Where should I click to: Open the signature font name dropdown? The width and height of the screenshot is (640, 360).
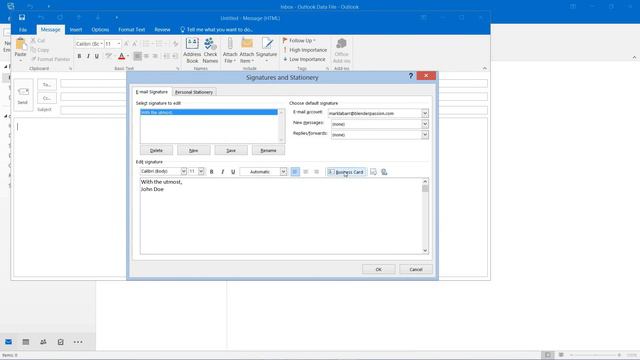point(184,171)
